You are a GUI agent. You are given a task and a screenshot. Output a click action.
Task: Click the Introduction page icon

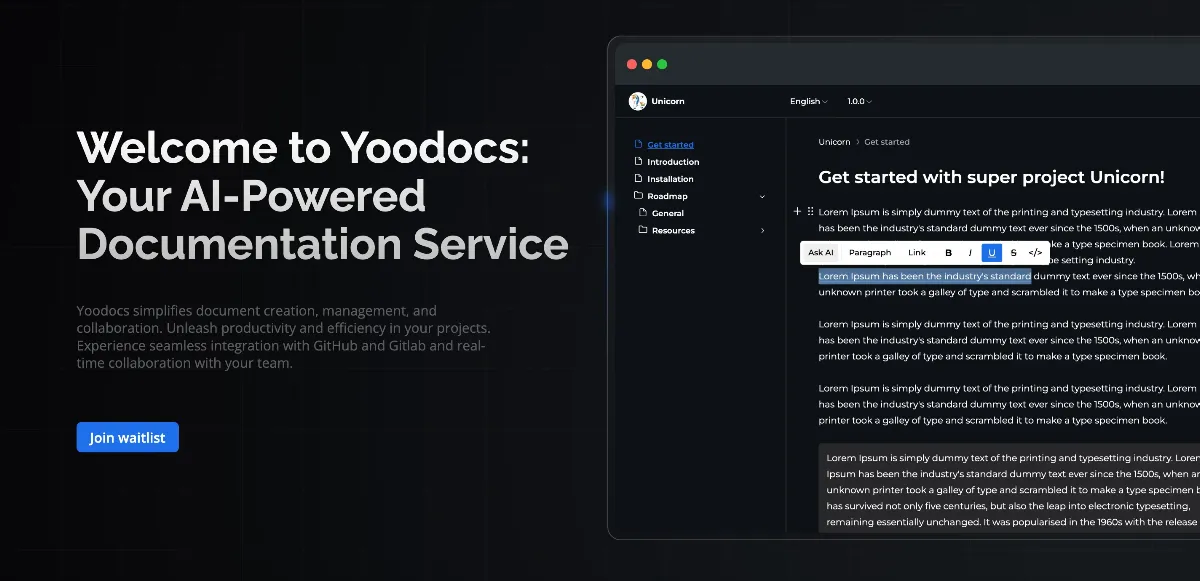pyautogui.click(x=639, y=161)
